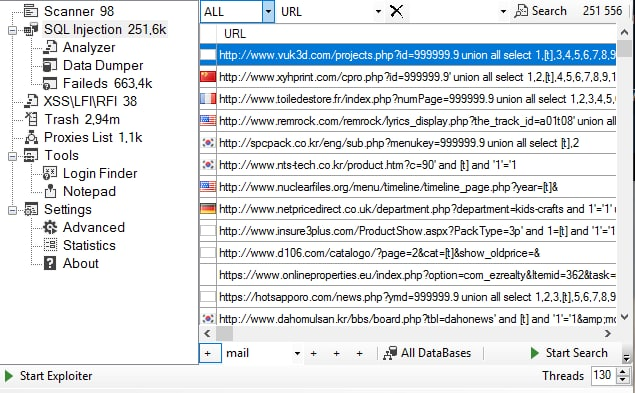Click the plus button immediately right of mail dropdown
635x393 pixels.
click(313, 353)
